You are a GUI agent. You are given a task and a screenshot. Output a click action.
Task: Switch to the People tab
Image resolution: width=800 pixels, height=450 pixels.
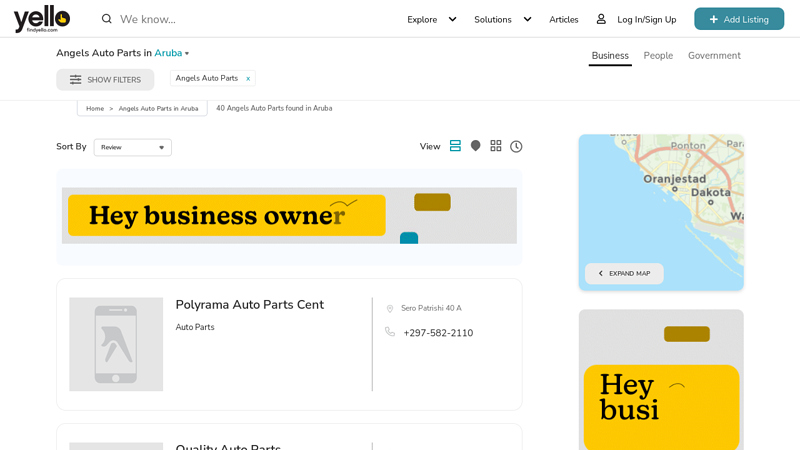pos(658,56)
